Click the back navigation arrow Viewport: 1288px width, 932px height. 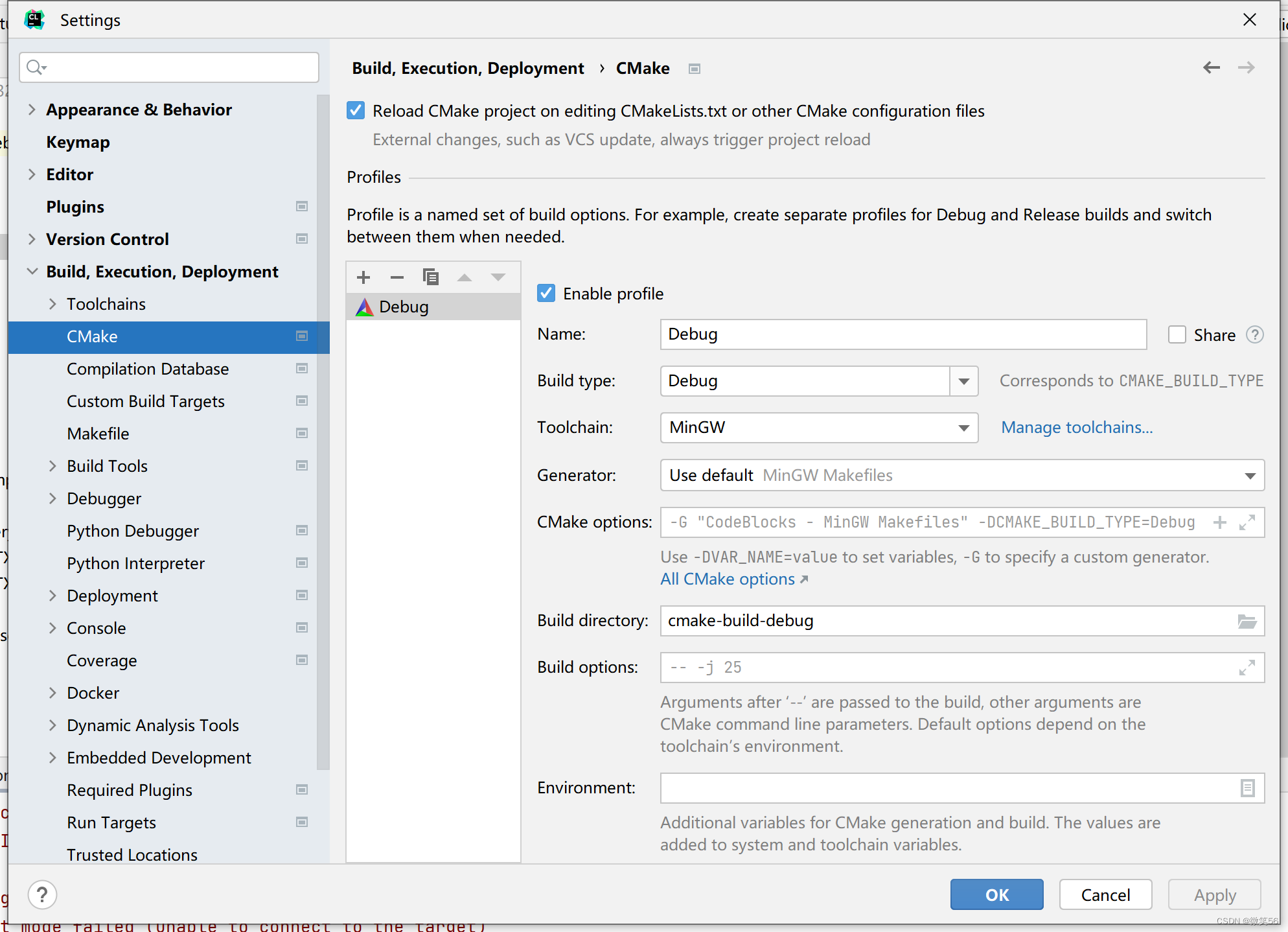[1211, 67]
